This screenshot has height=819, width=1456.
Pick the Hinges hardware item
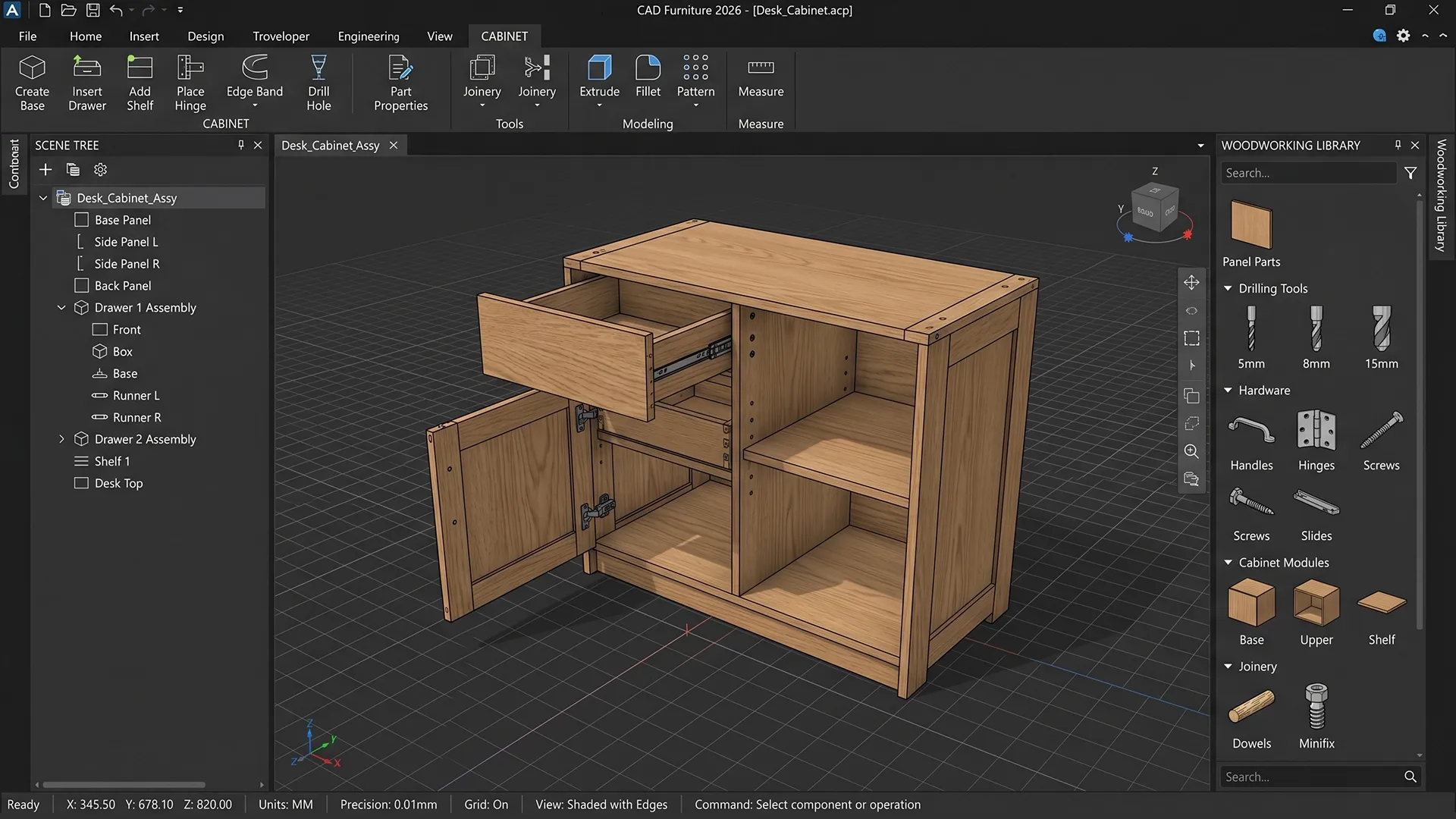(x=1316, y=440)
